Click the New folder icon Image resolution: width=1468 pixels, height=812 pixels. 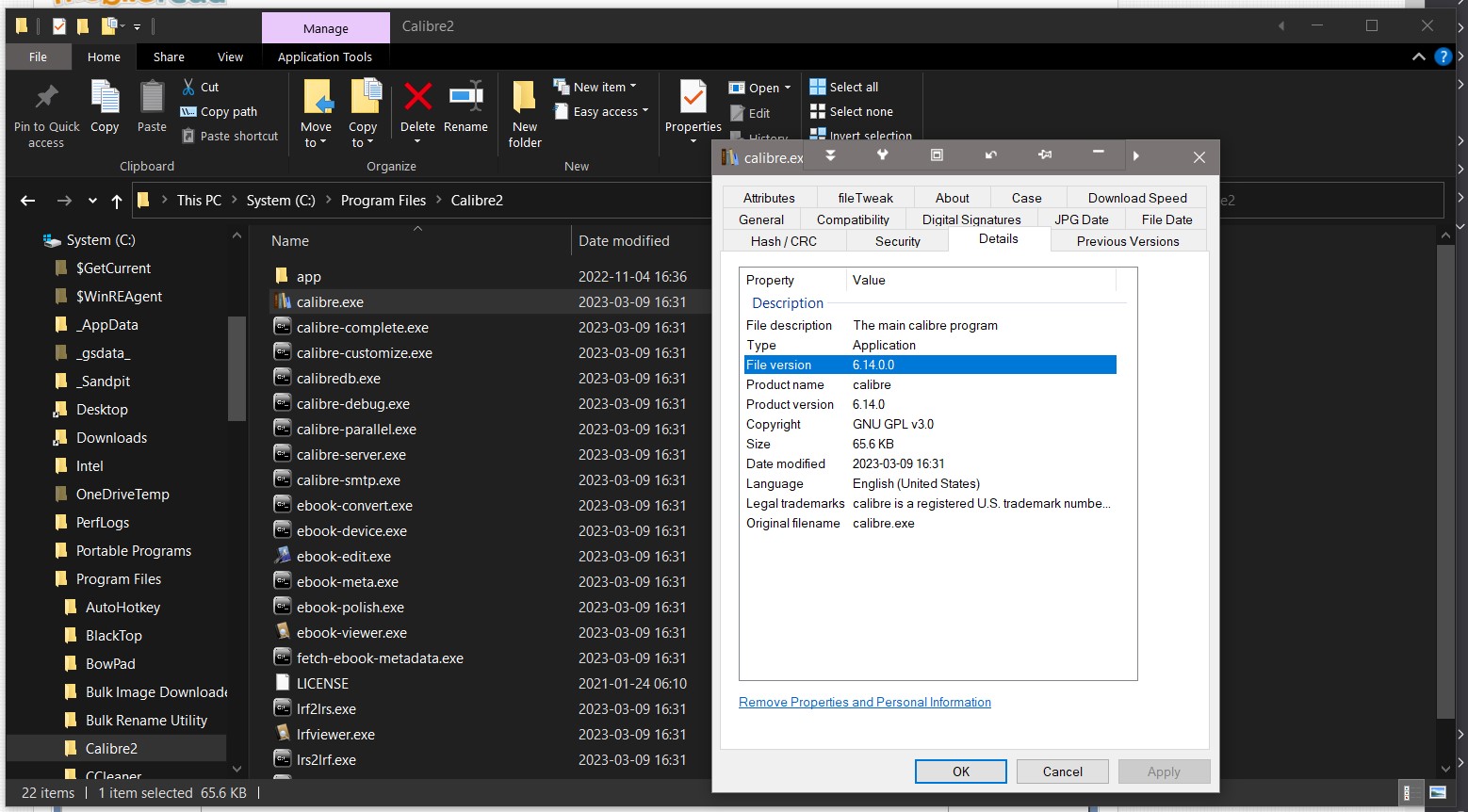pos(525,96)
